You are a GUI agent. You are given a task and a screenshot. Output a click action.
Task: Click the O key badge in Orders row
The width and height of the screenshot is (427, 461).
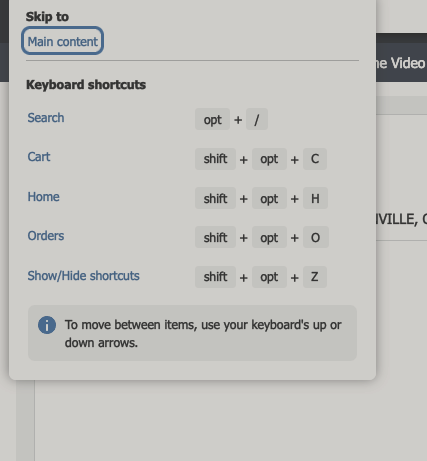(x=316, y=237)
